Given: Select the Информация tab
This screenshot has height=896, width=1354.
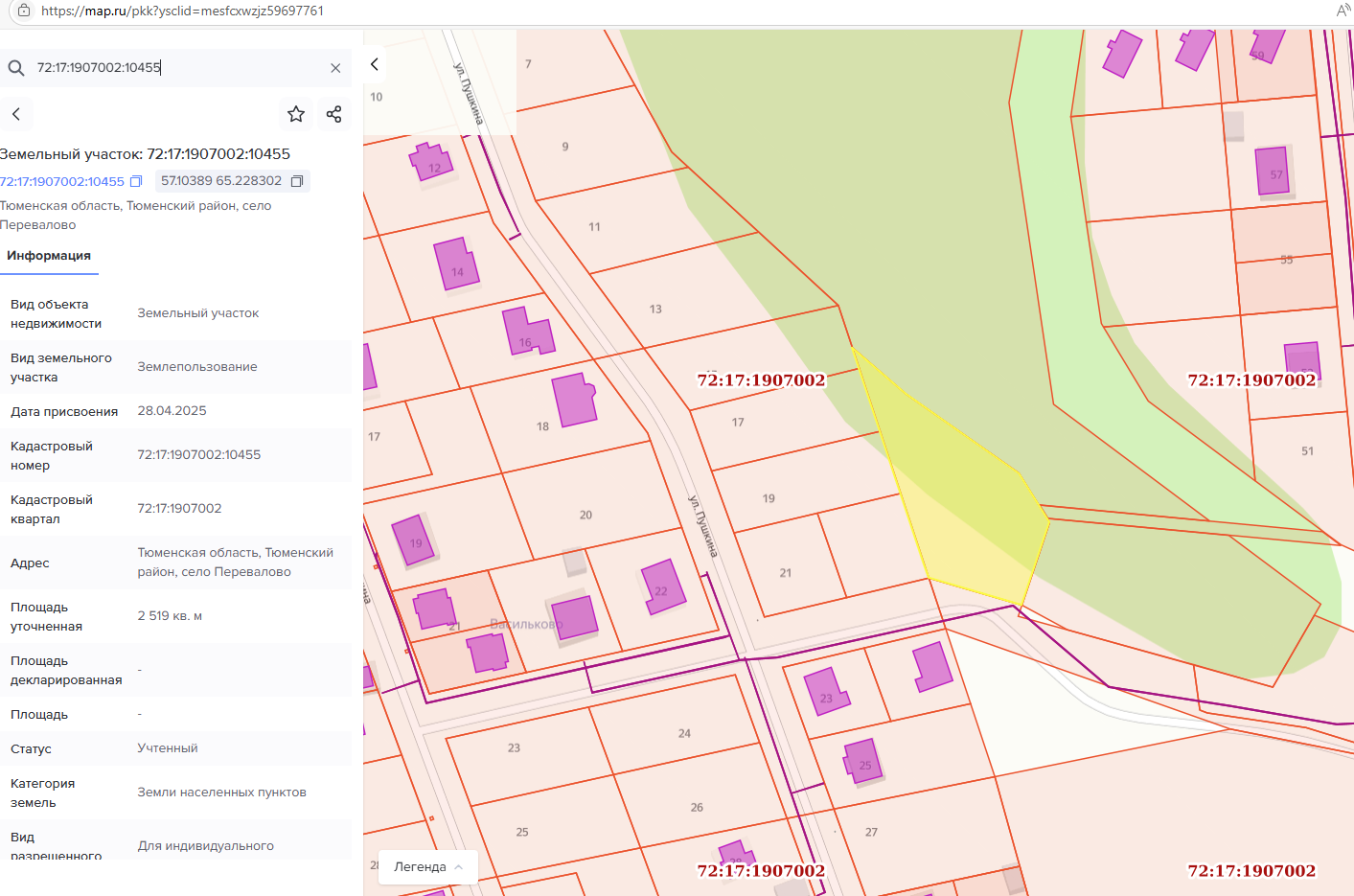Looking at the screenshot, I should (49, 256).
